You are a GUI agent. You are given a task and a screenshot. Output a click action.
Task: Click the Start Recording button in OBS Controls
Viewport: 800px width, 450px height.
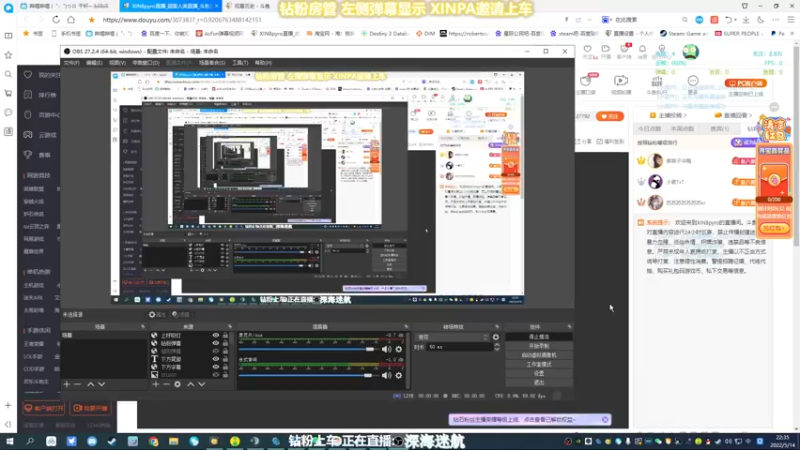click(539, 346)
